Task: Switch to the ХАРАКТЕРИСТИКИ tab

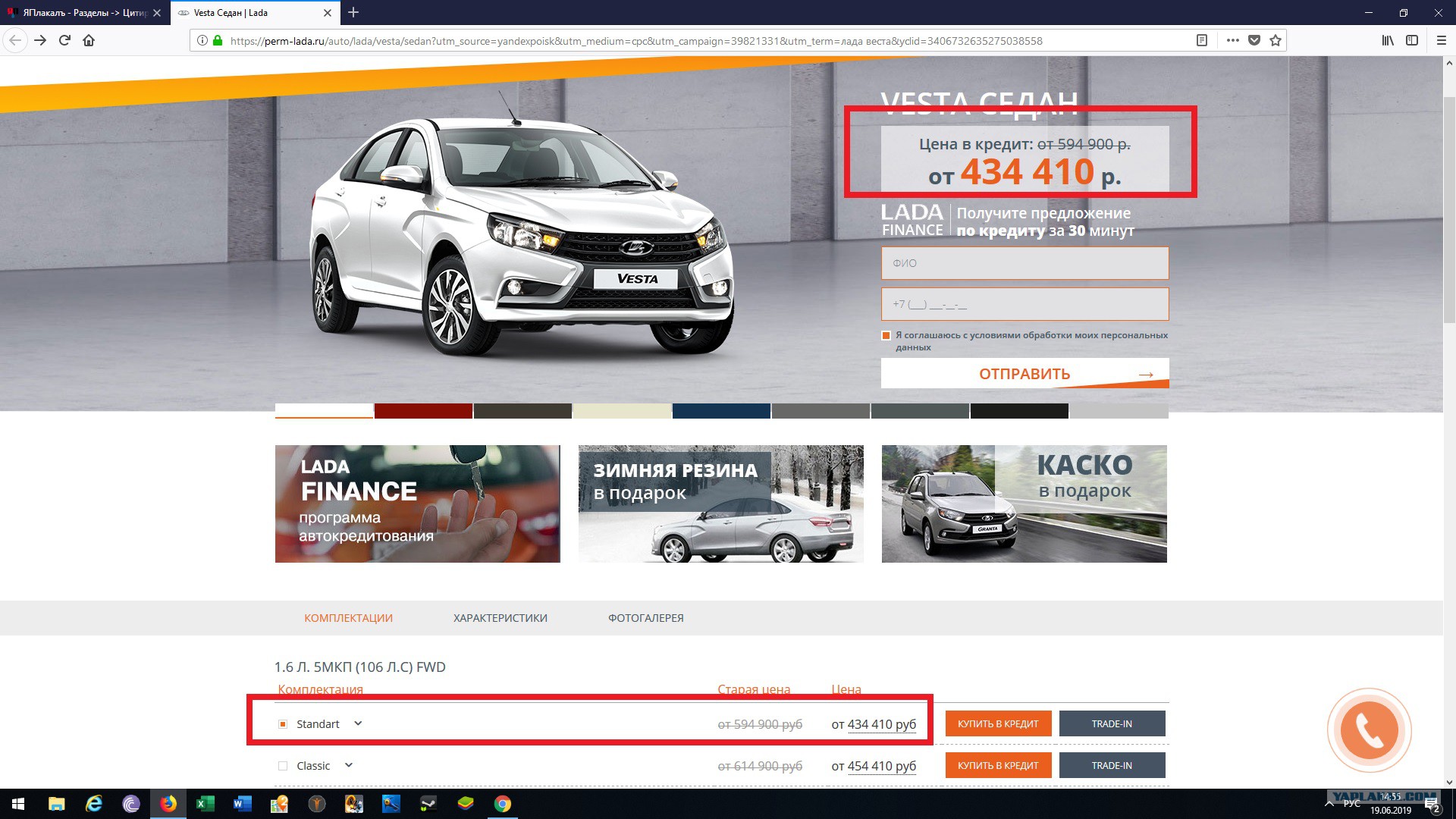Action: tap(500, 618)
